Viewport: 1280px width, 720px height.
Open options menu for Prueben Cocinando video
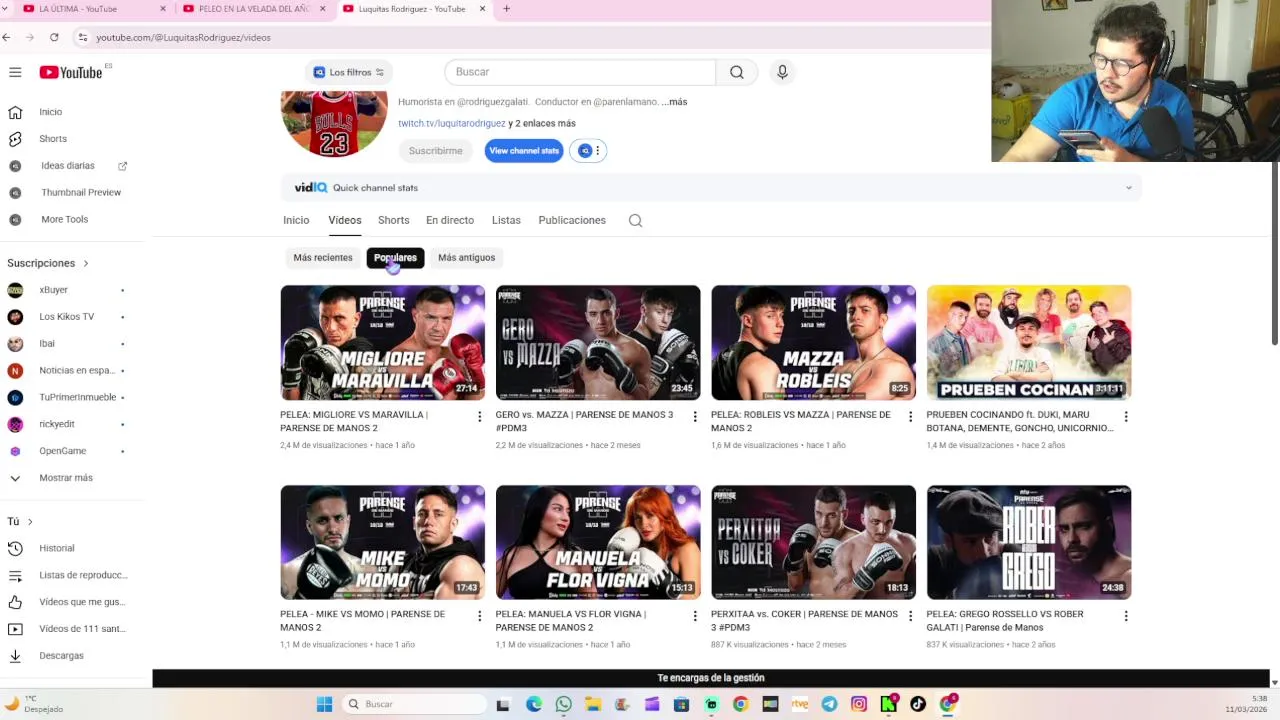(x=1126, y=417)
